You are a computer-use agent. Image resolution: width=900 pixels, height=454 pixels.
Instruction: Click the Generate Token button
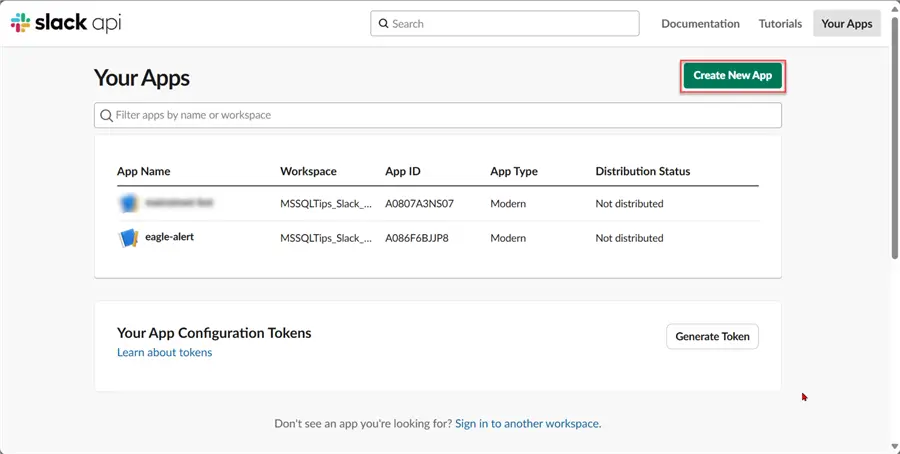tap(712, 336)
